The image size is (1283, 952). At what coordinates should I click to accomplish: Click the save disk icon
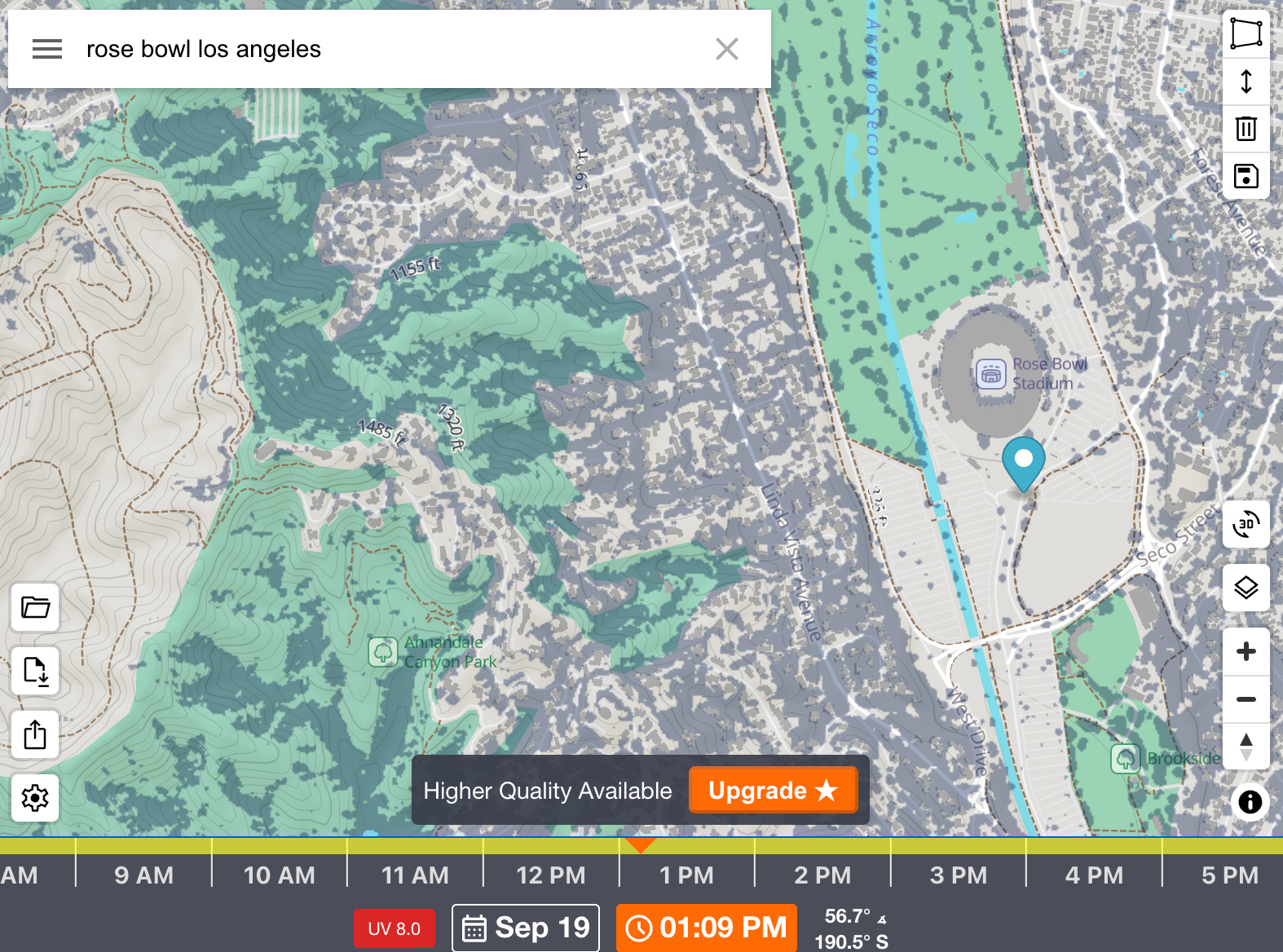pyautogui.click(x=1246, y=176)
